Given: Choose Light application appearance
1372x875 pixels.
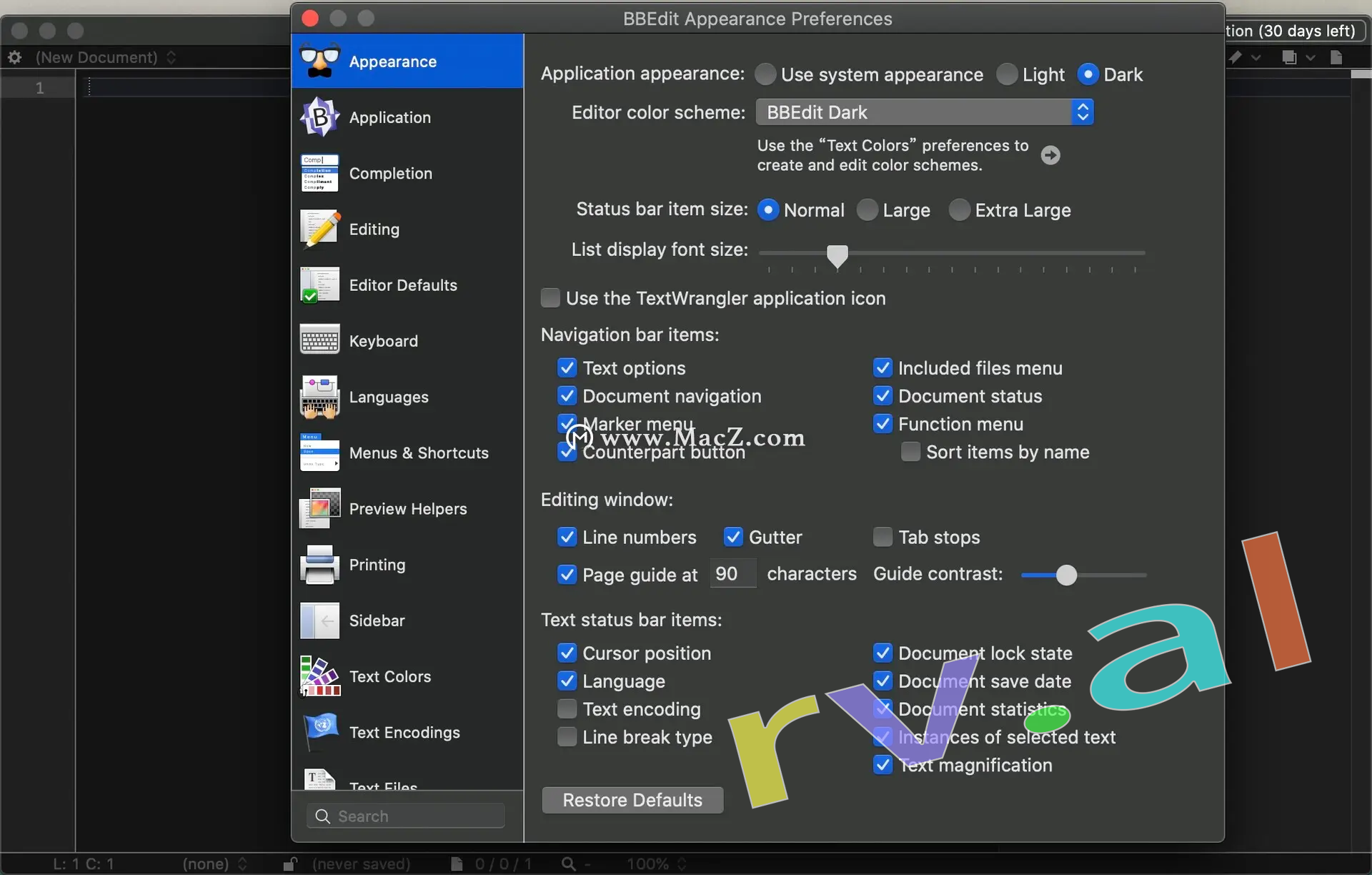Looking at the screenshot, I should (x=1007, y=74).
